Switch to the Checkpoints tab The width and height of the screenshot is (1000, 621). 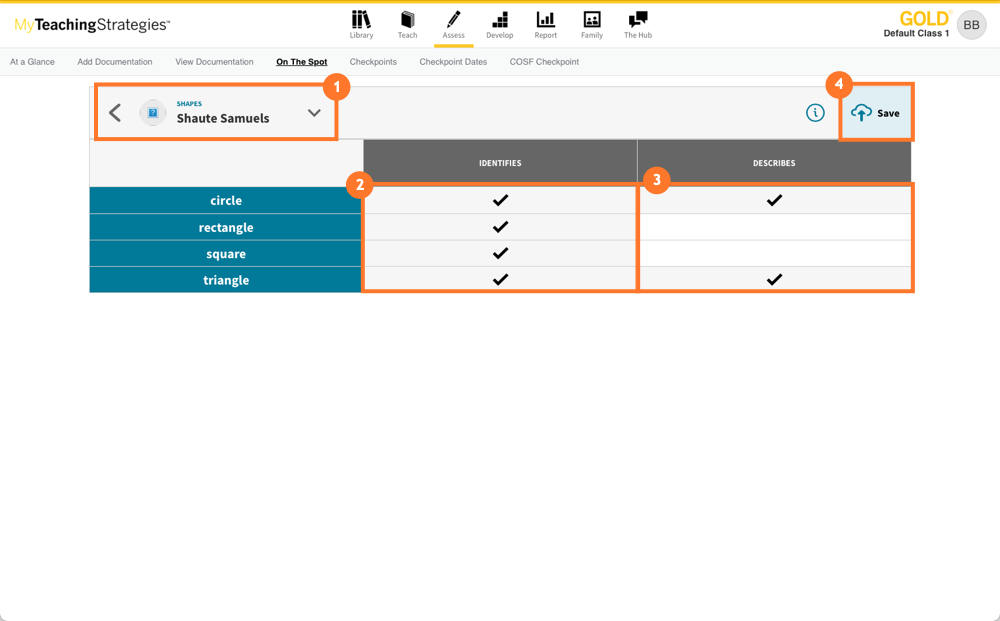click(x=373, y=62)
